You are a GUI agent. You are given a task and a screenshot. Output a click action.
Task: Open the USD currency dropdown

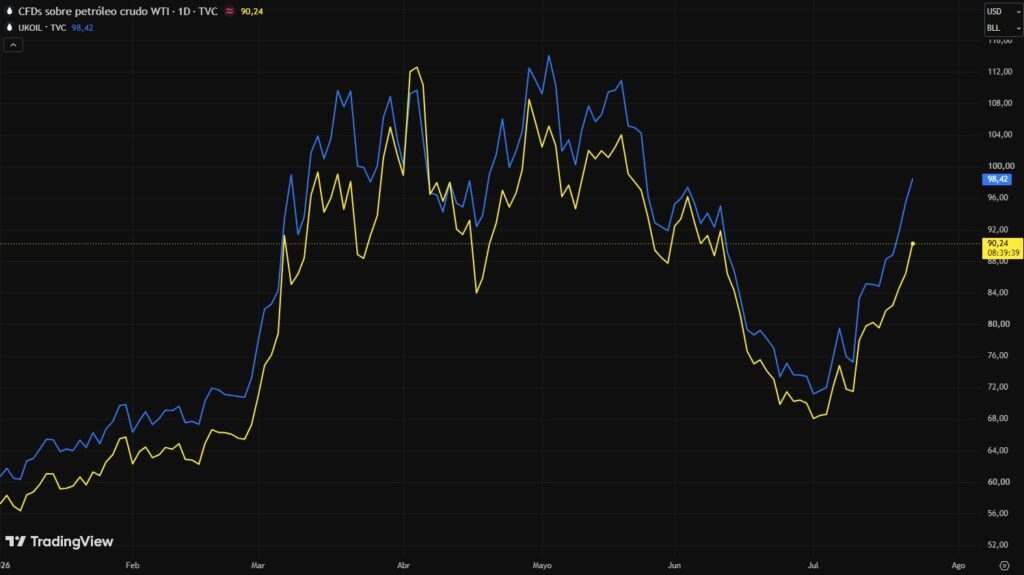click(x=1003, y=11)
